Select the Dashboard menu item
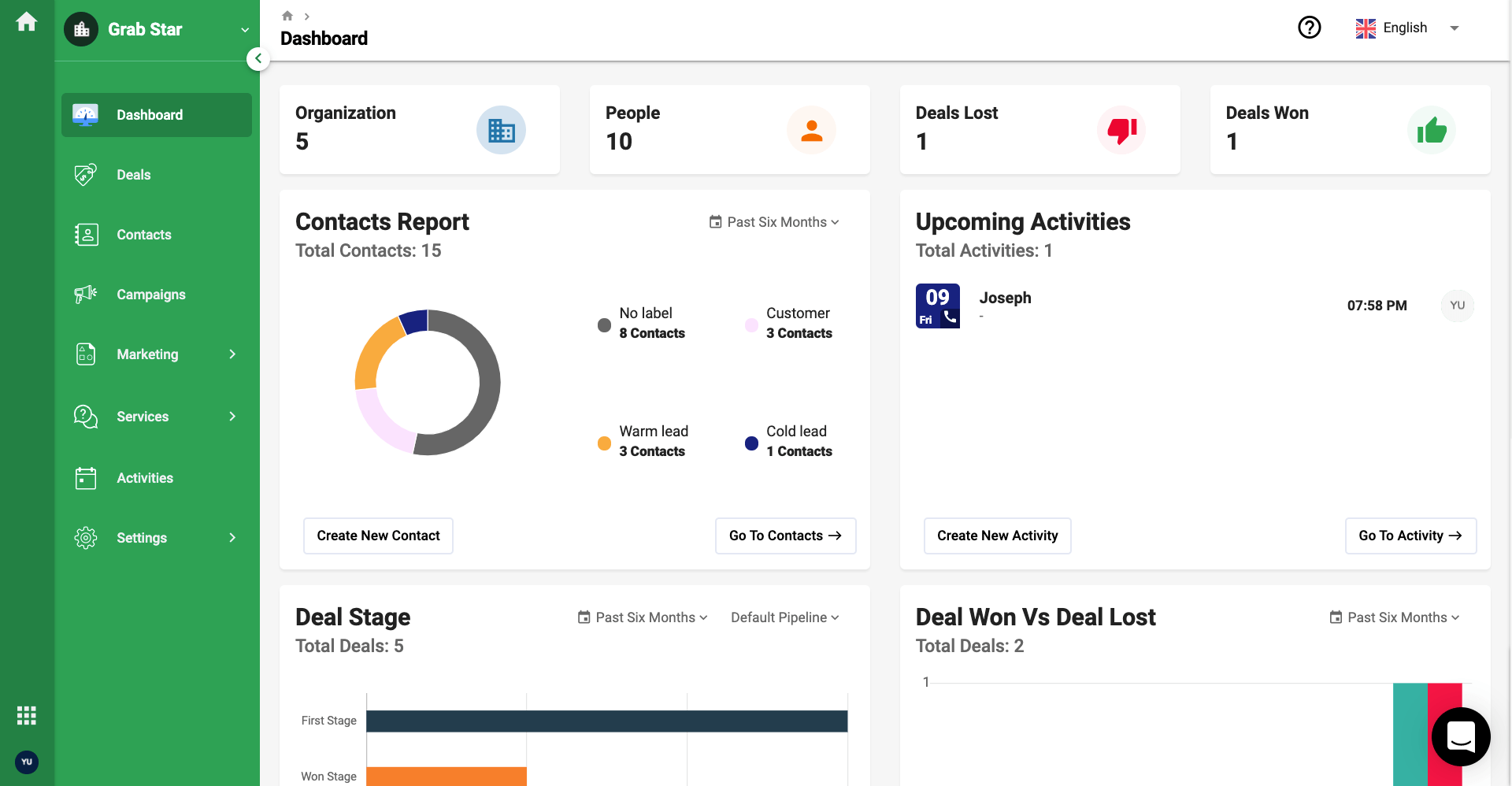 [156, 115]
